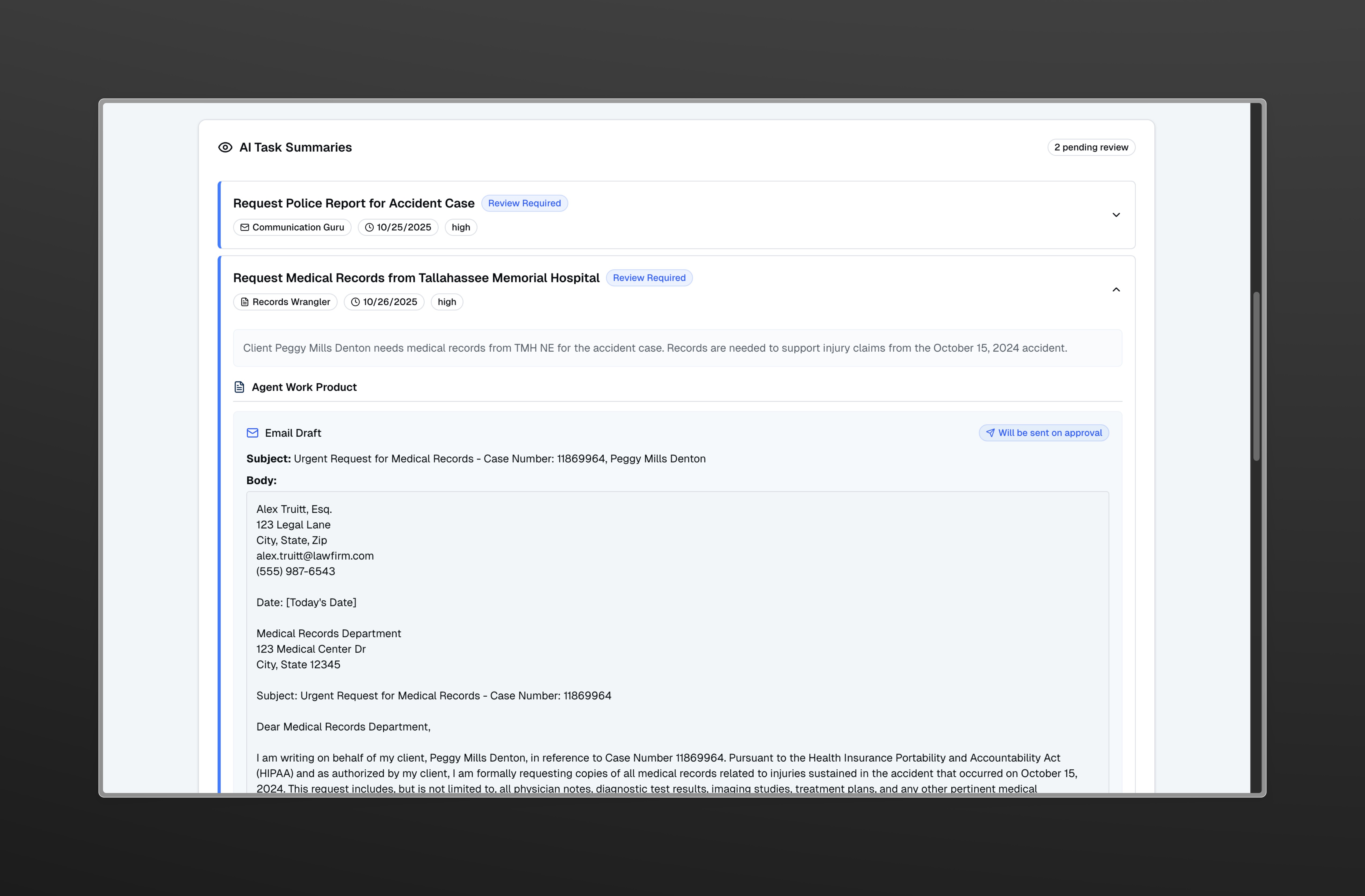
Task: Click Review Required badge on Medical Records task
Action: coord(649,278)
